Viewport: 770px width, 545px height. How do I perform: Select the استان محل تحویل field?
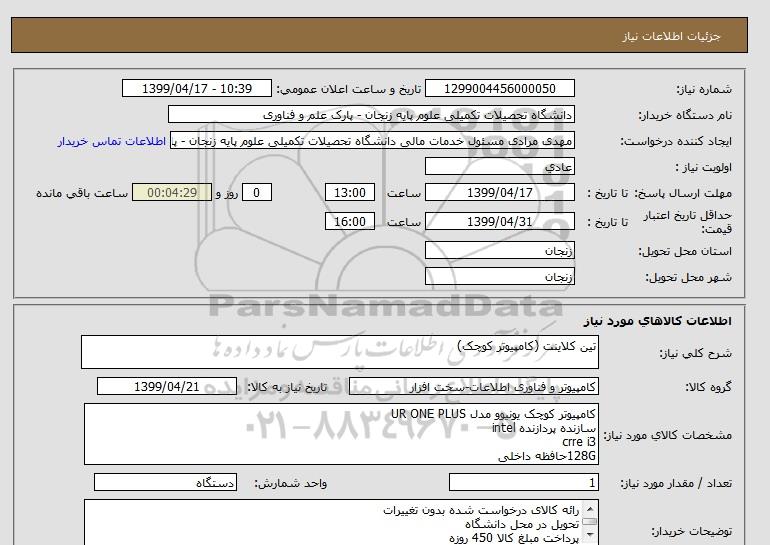click(499, 250)
